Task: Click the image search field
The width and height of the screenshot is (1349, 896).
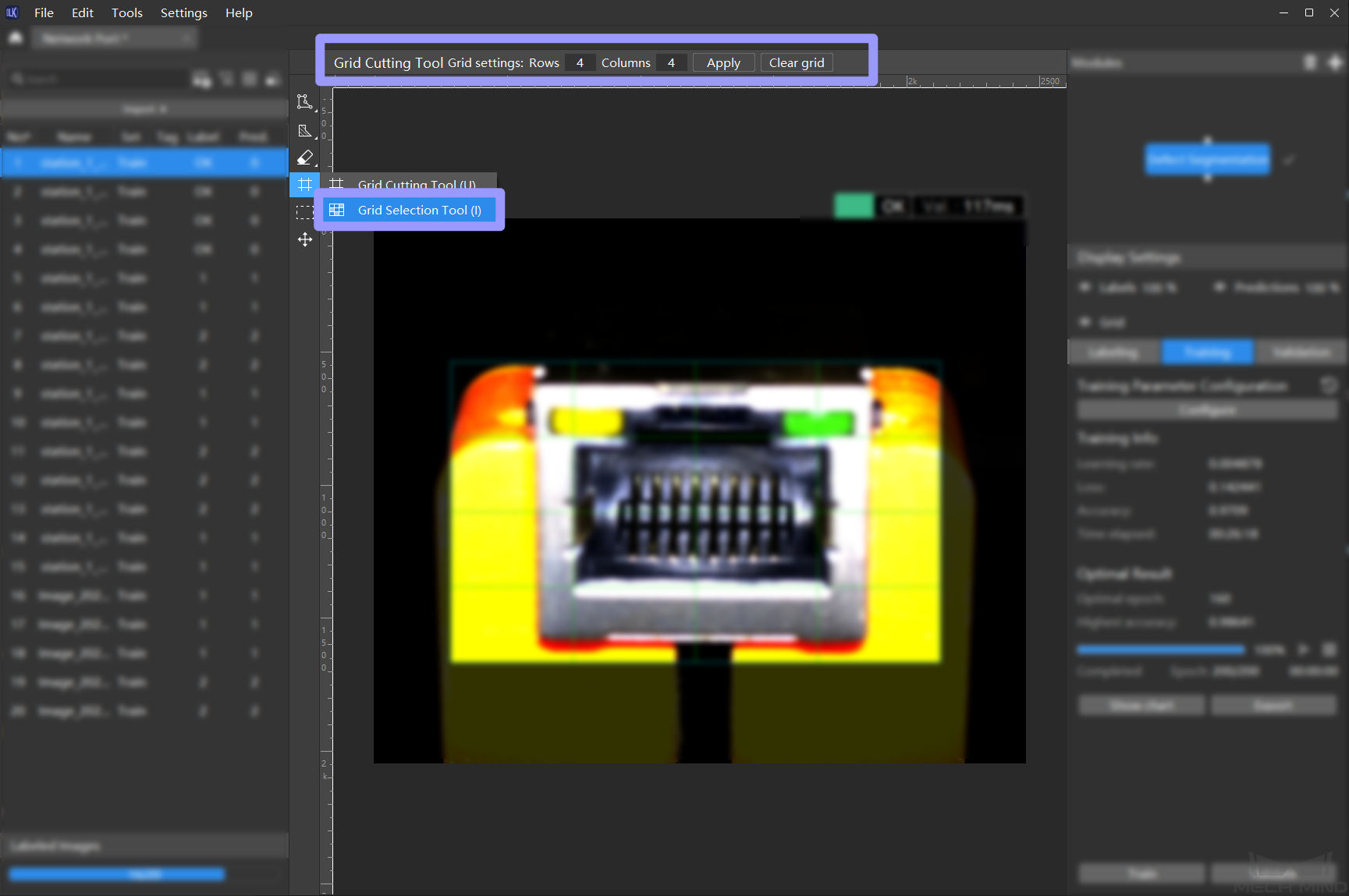Action: (98, 79)
